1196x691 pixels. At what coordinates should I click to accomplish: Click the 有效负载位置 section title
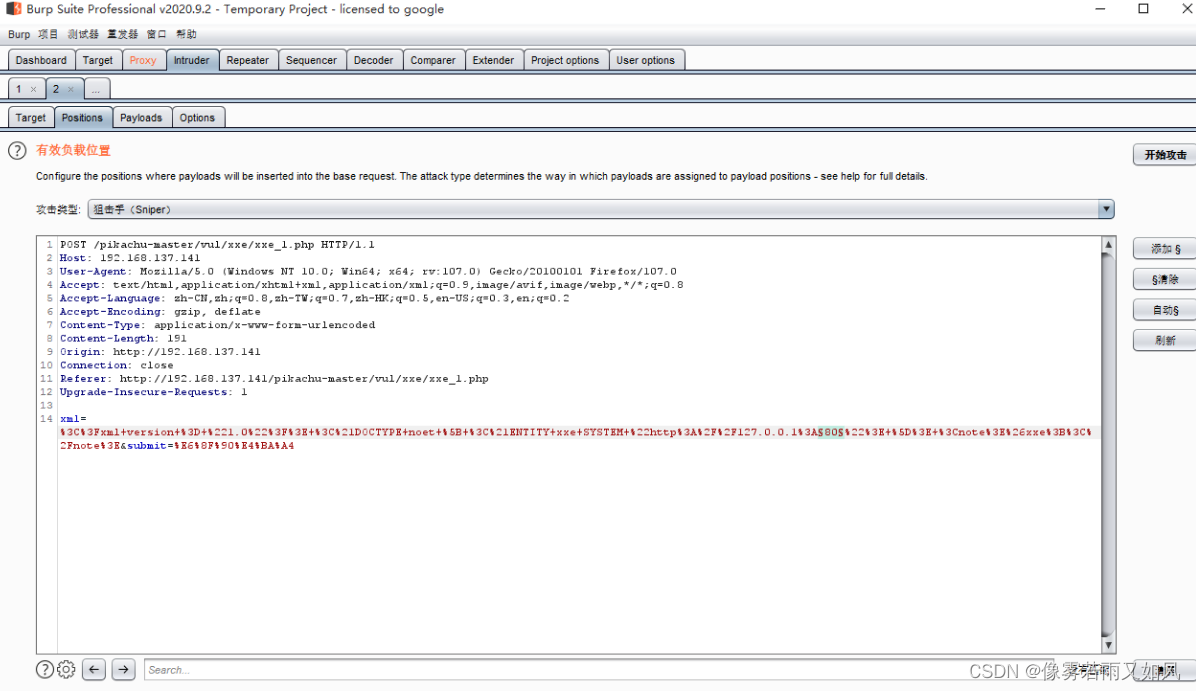73,150
